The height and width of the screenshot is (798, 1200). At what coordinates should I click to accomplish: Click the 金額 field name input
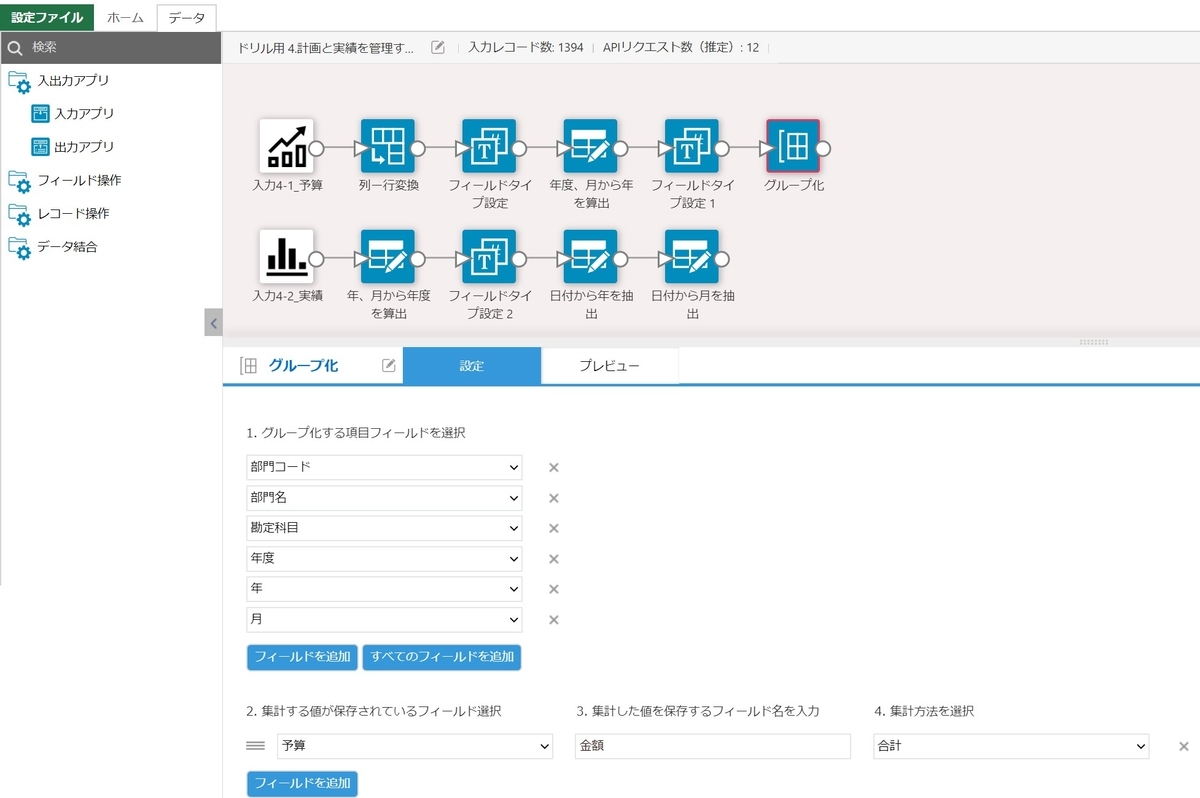click(x=712, y=746)
